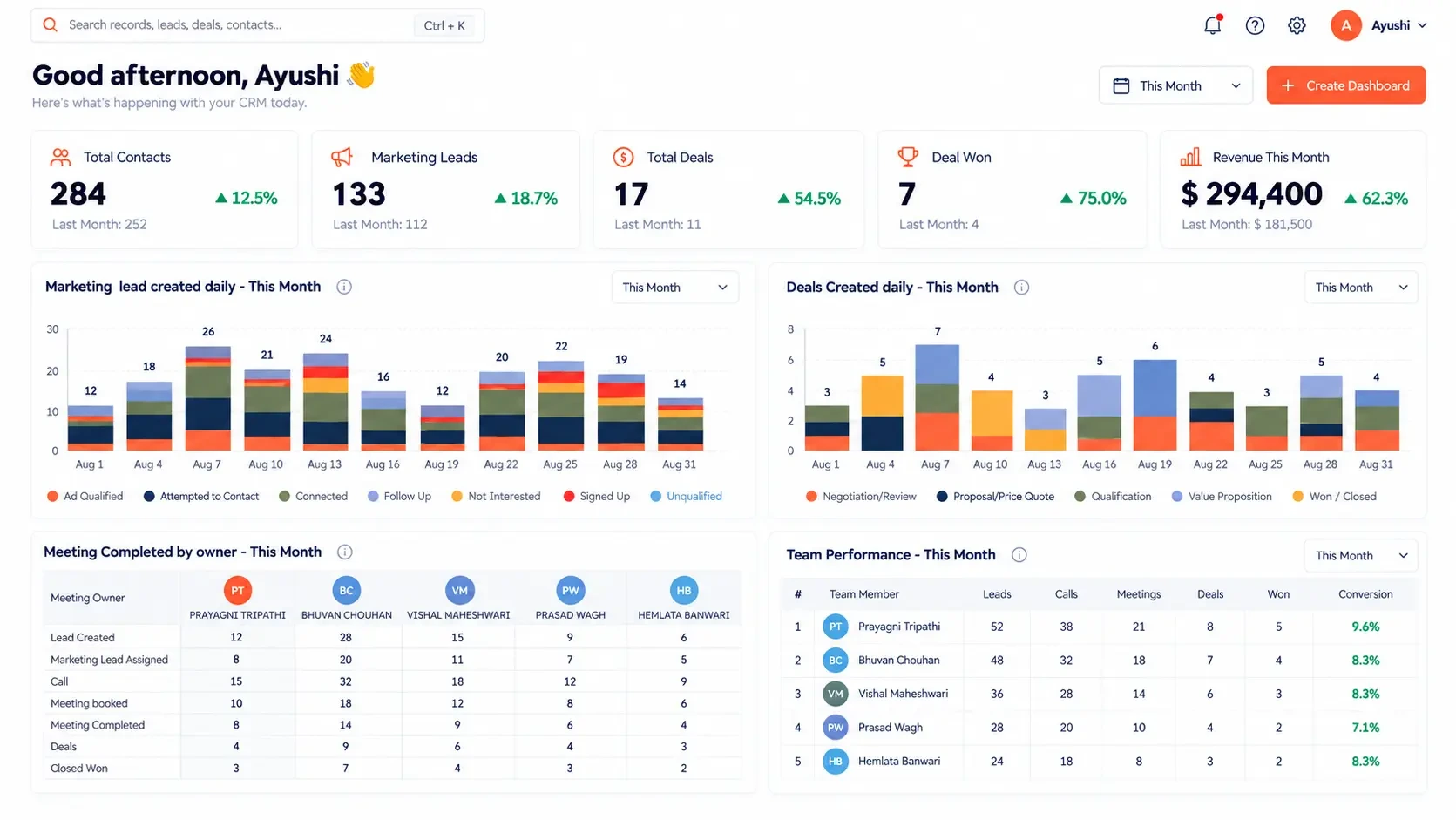Sort by Conversion column header
This screenshot has width=1456, height=820.
point(1365,594)
